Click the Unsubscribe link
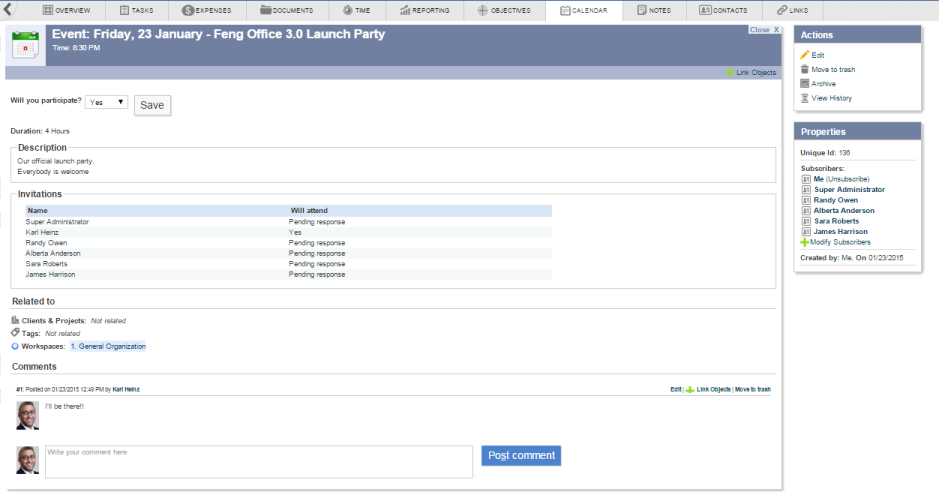Viewport: 939px width, 492px height. click(847, 179)
